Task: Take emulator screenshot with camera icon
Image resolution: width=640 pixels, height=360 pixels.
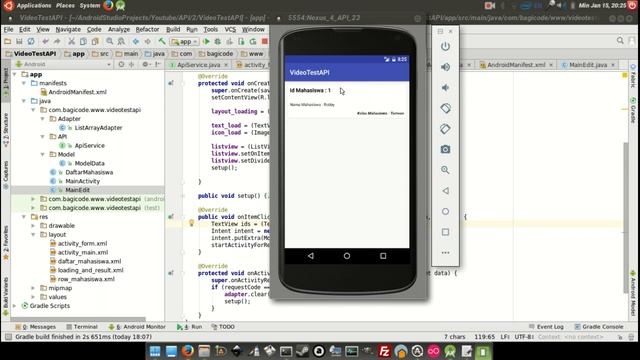Action: point(445,149)
